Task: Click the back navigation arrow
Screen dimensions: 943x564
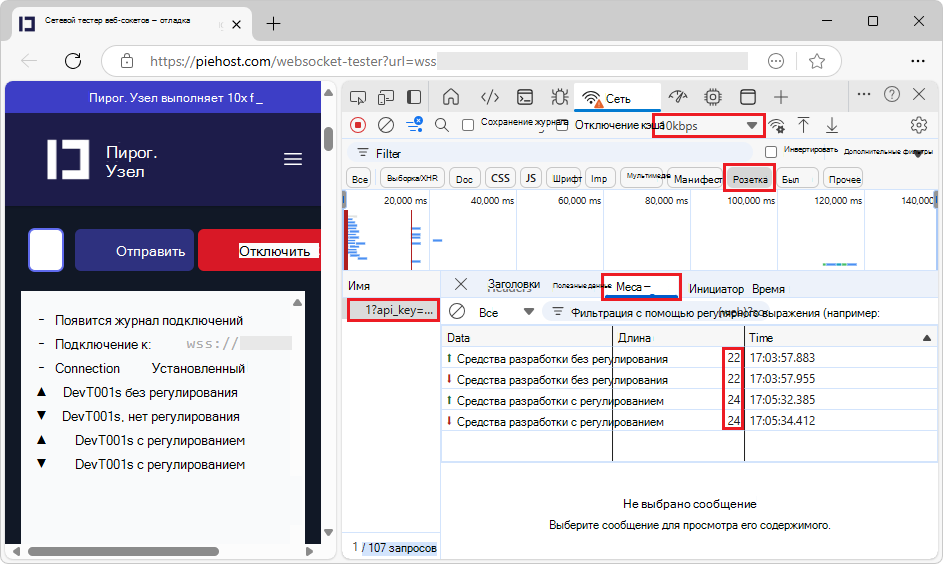Action: (x=29, y=61)
